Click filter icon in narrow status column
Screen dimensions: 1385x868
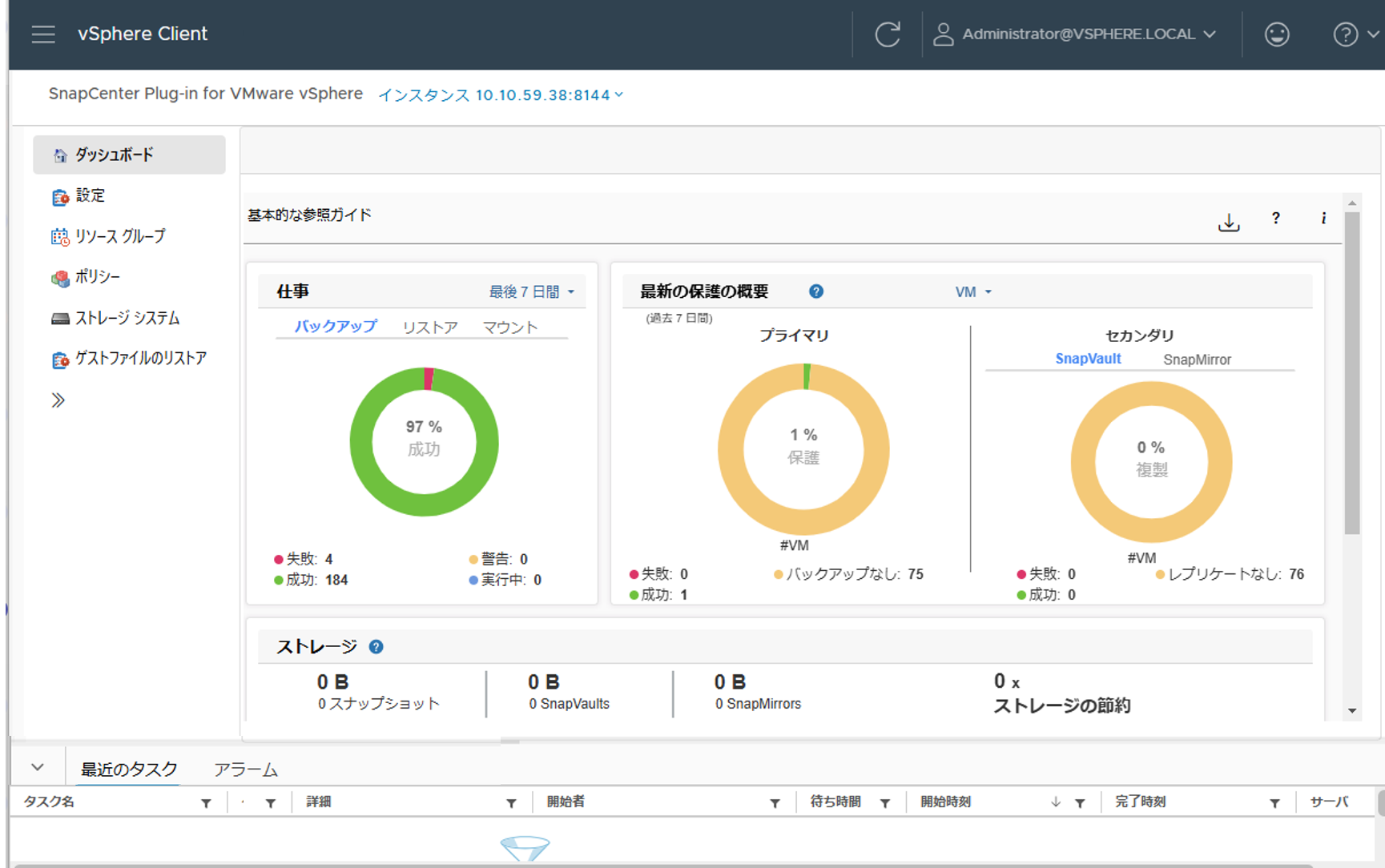pos(270,803)
